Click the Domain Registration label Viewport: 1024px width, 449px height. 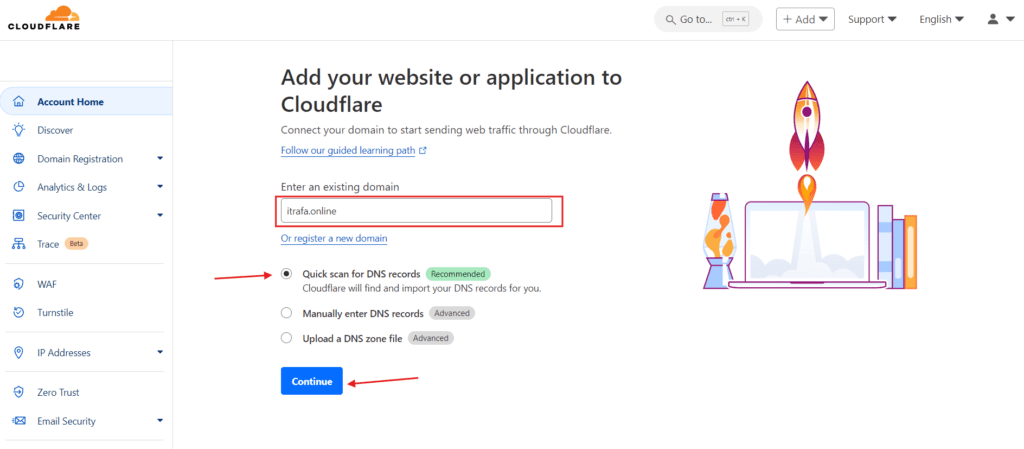click(x=80, y=159)
